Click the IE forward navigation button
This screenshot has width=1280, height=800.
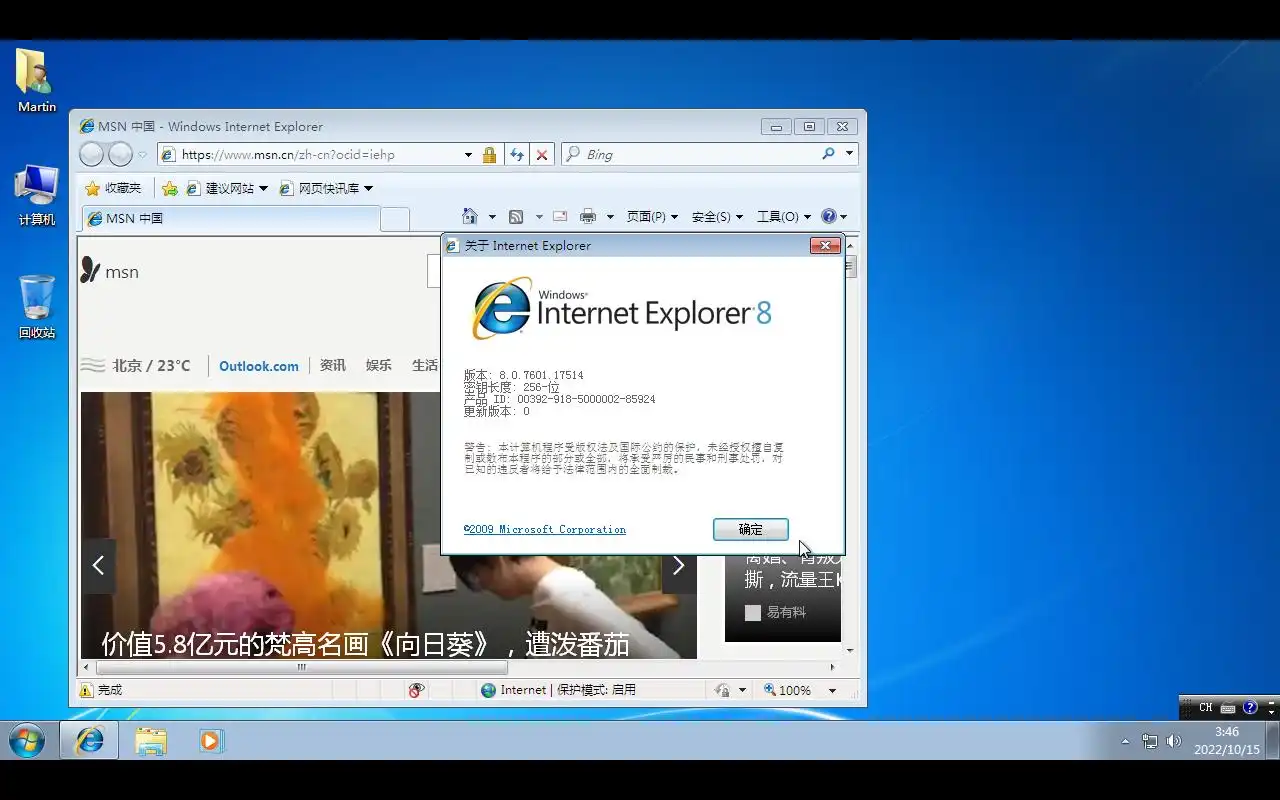(x=120, y=154)
